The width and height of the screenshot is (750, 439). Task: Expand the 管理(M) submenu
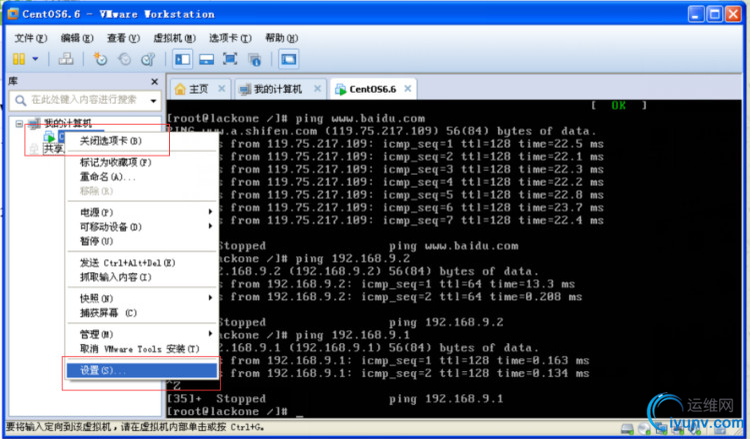click(x=142, y=334)
